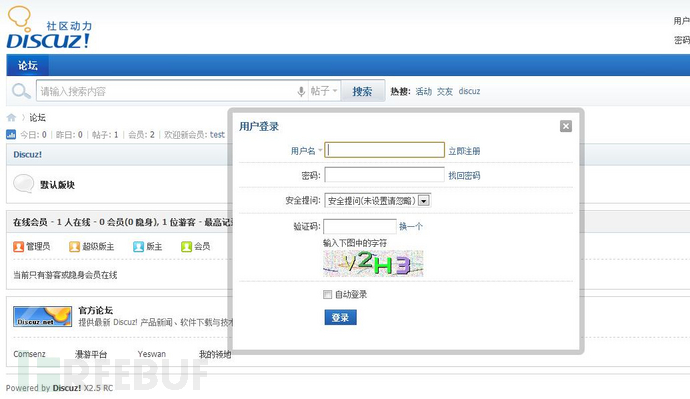This screenshot has height=399, width=690.
Task: Click the 超级版主 member legend icon
Action: [74, 246]
